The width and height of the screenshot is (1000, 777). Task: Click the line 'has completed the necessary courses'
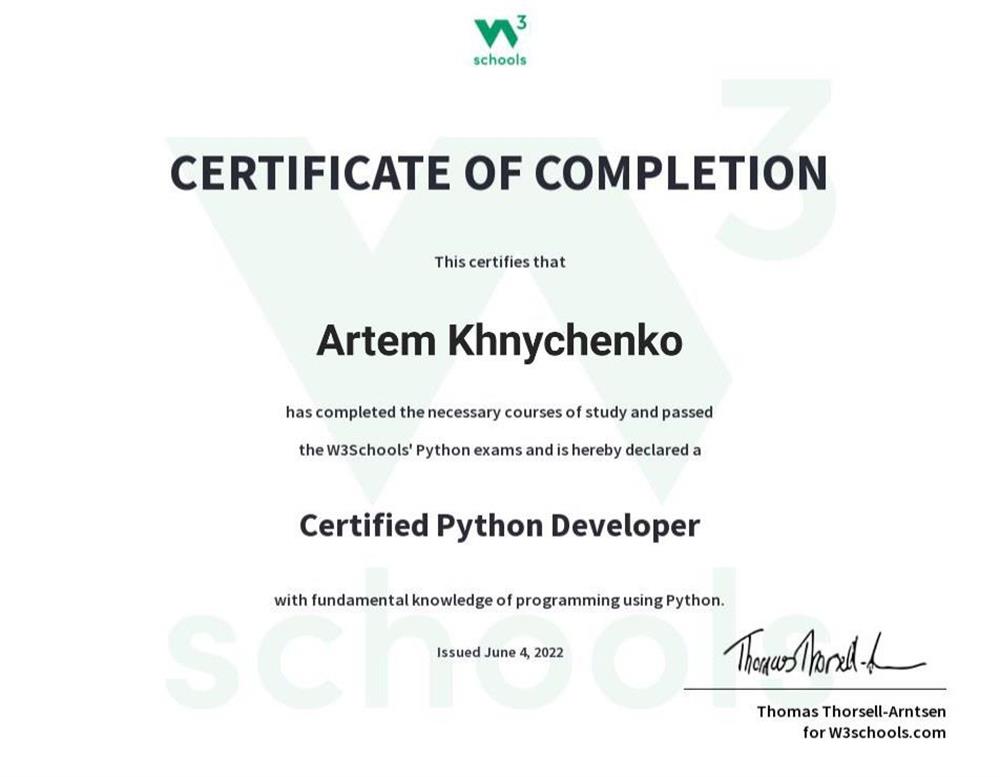[499, 412]
